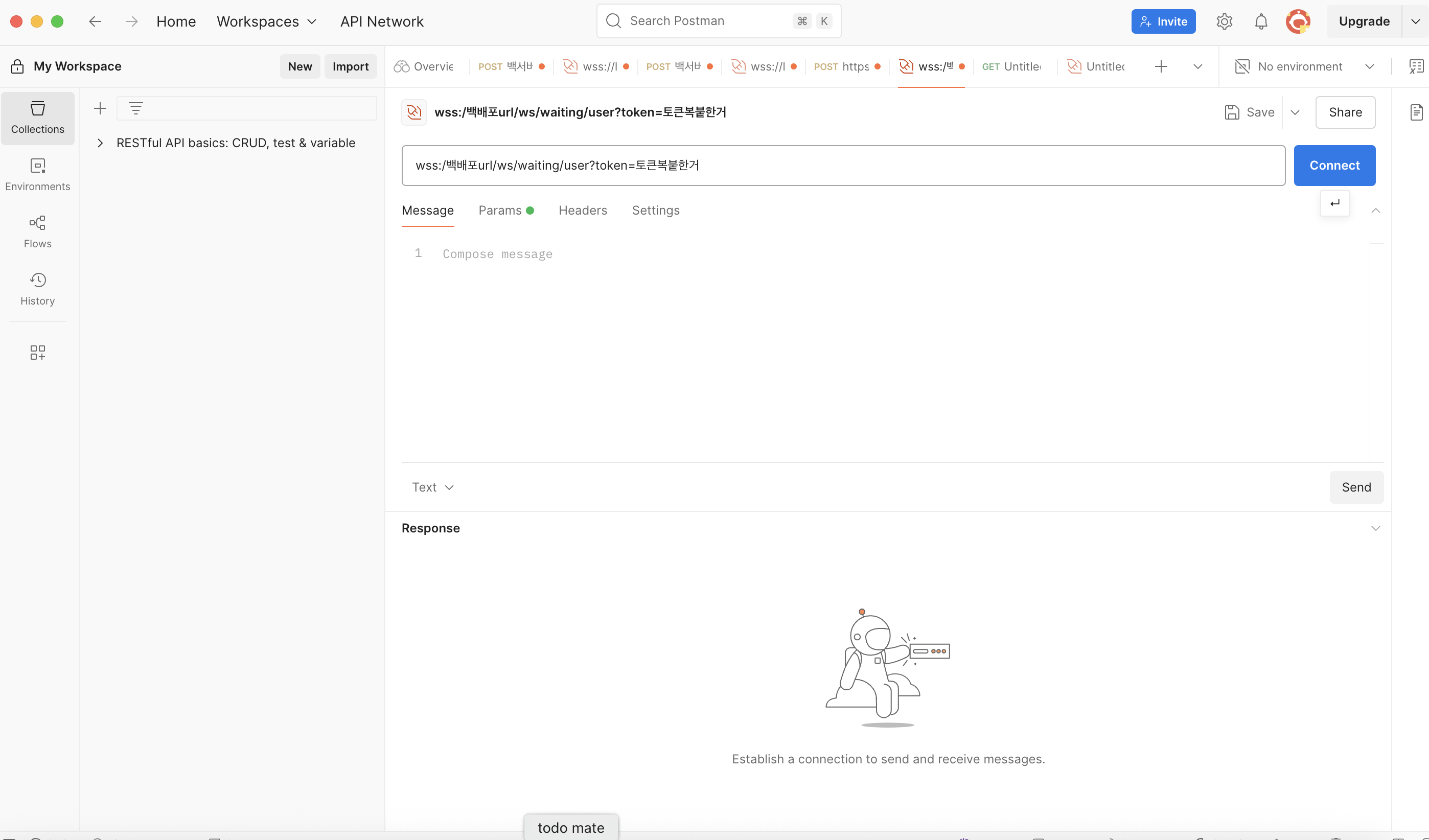Click the plus icon to create a collection
The width and height of the screenshot is (1429, 840).
tap(100, 108)
